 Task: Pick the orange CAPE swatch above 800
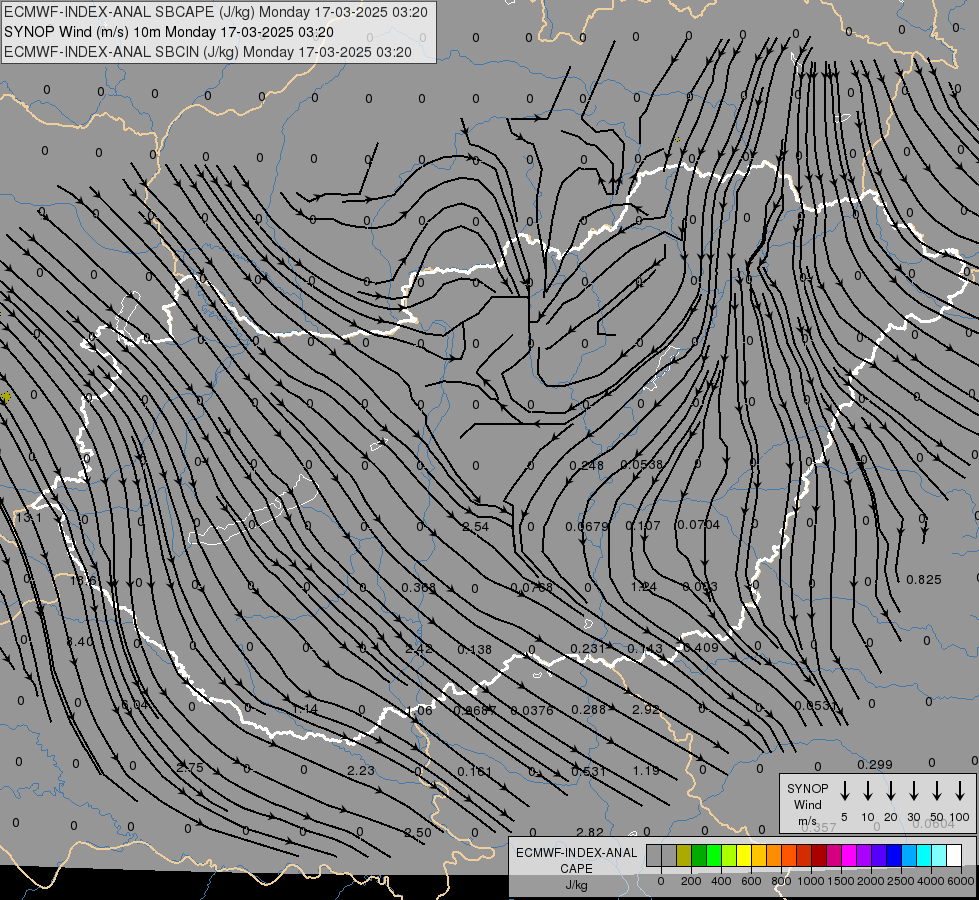(774, 855)
